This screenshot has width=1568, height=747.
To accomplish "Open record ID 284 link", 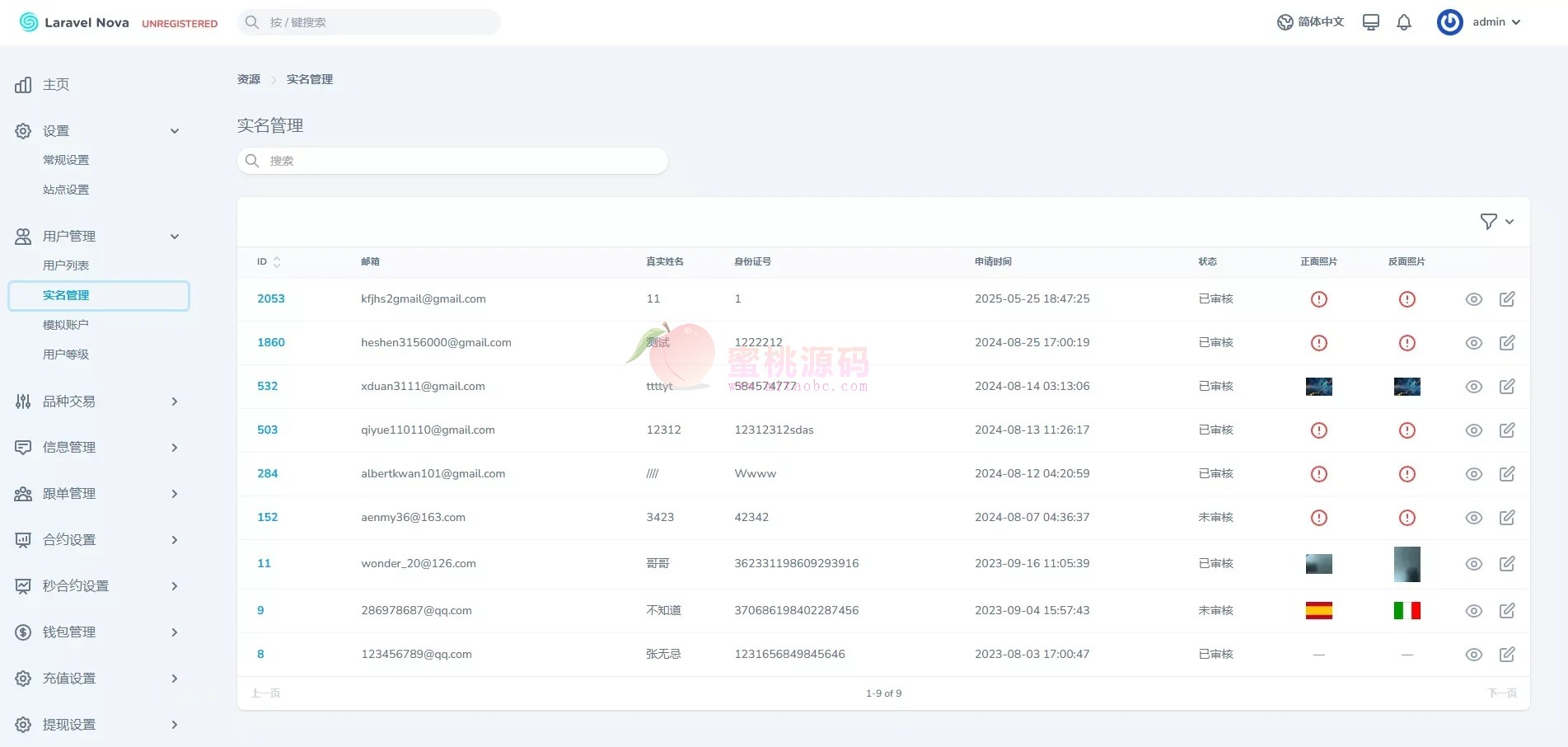I will (267, 474).
